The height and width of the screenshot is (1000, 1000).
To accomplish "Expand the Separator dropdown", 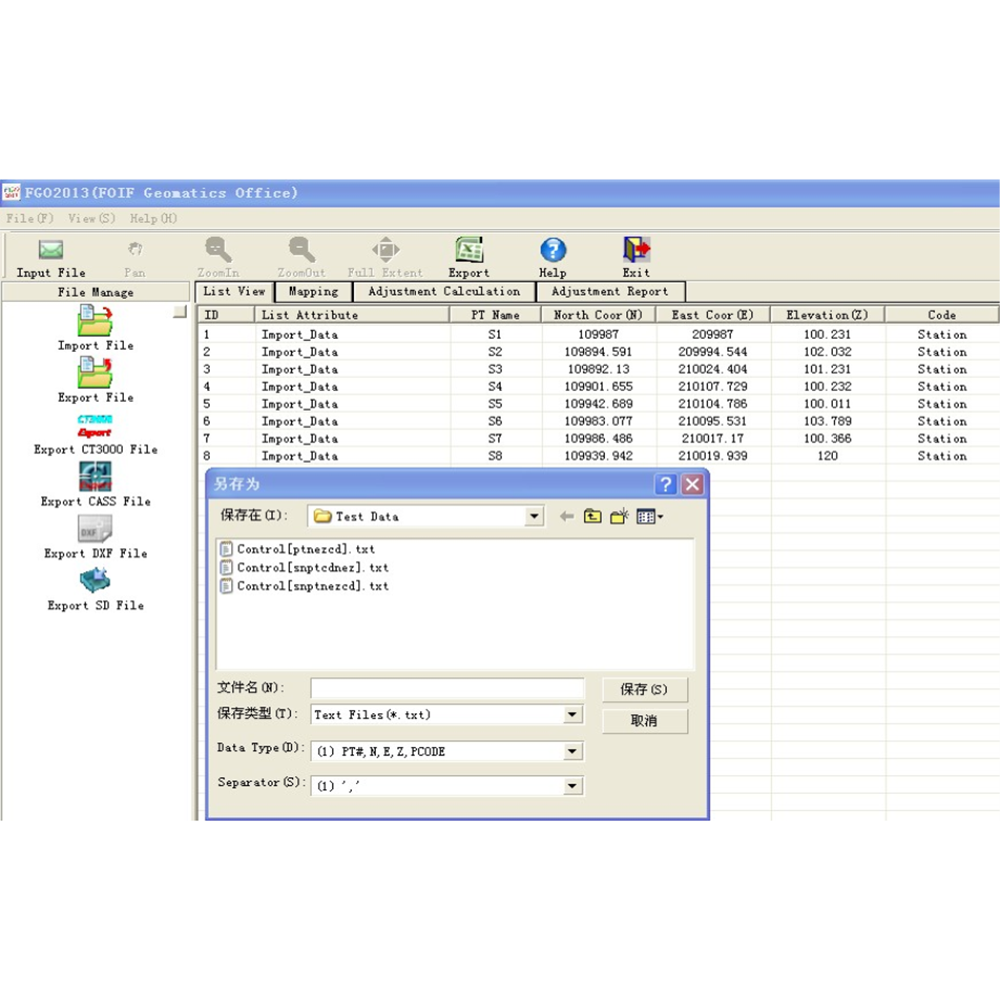I will tap(573, 787).
